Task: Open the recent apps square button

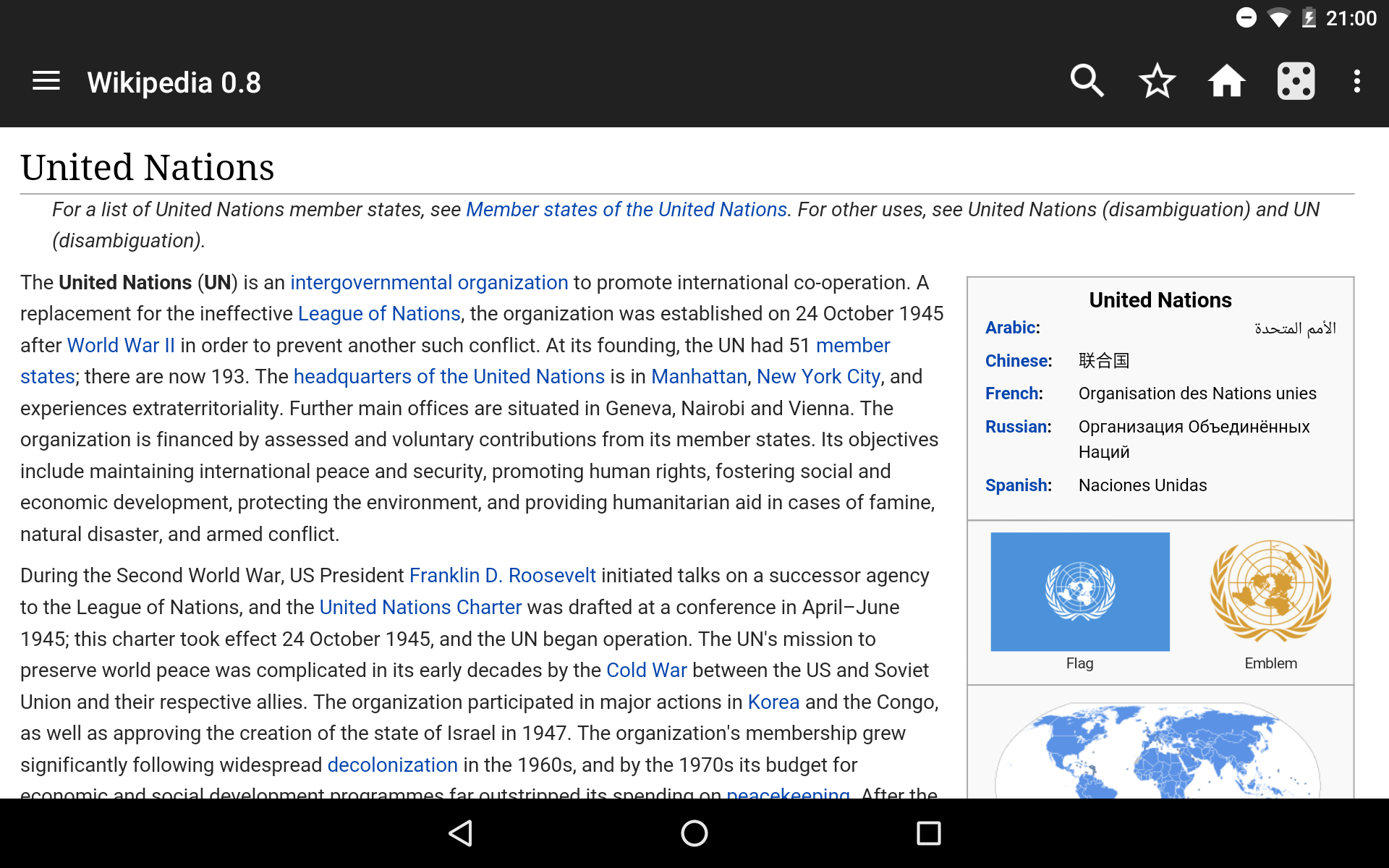Action: coord(928,833)
